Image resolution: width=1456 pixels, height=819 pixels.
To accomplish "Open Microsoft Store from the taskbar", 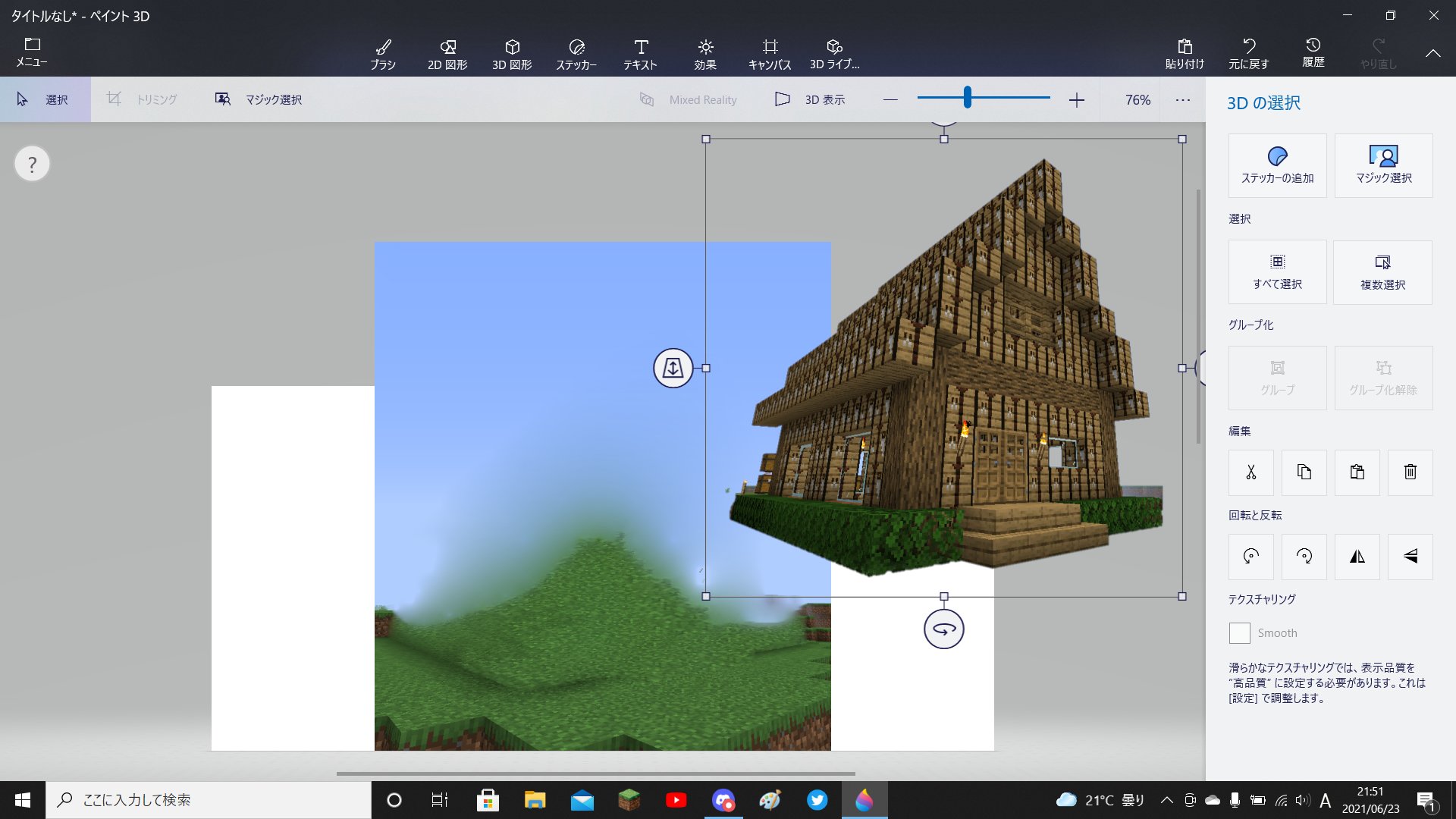I will pos(488,800).
